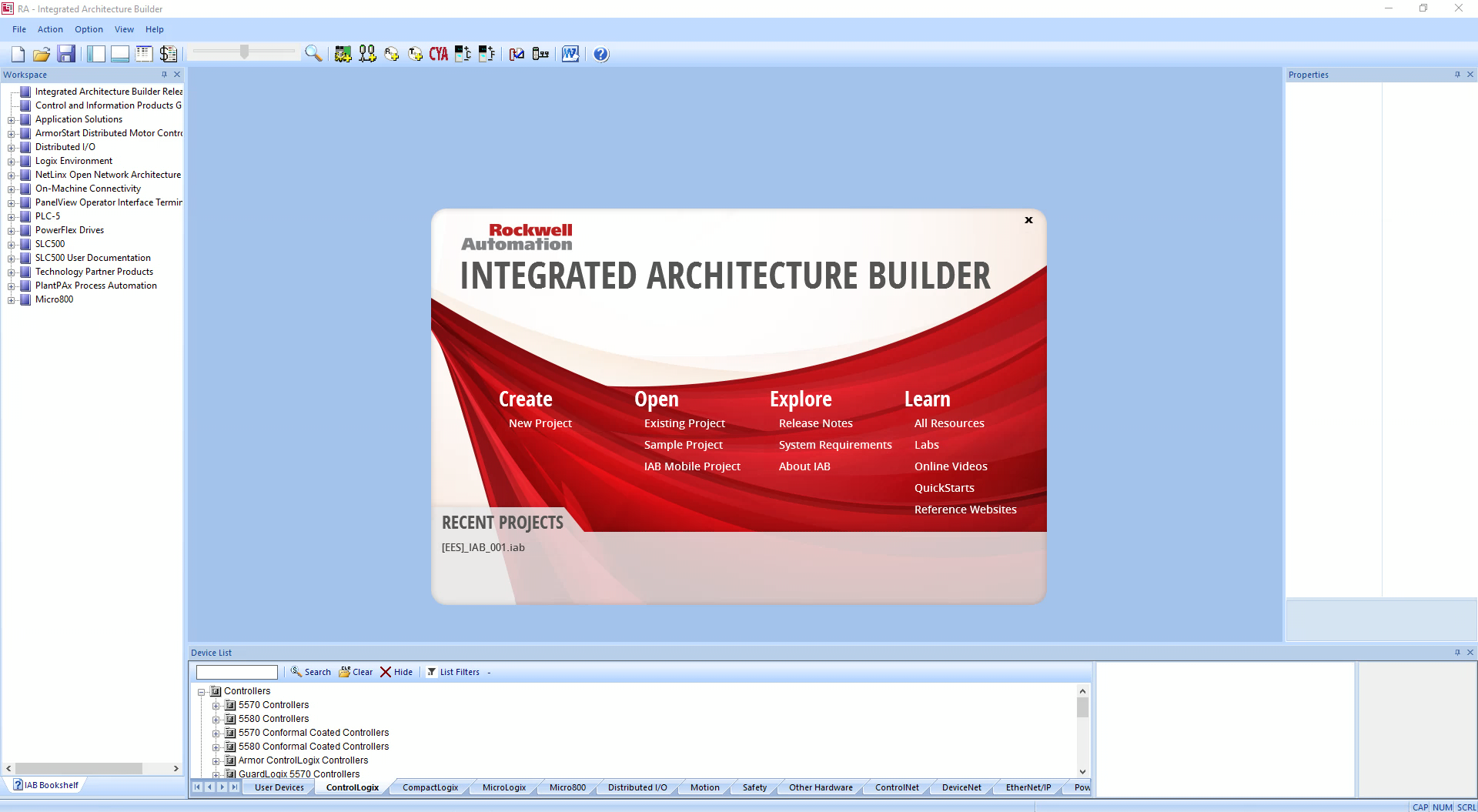This screenshot has height=812, width=1478.
Task: Open the Word document export icon
Action: click(570, 54)
